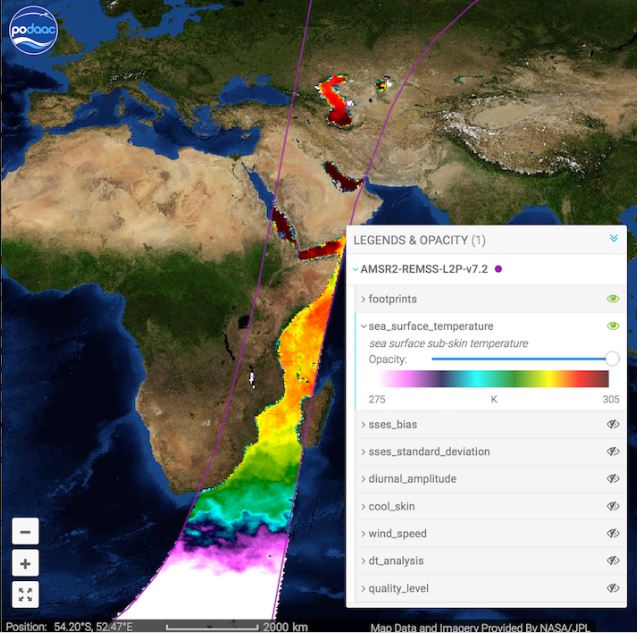637x633 pixels.
Task: Show the cool_skin layer
Action: [x=613, y=506]
